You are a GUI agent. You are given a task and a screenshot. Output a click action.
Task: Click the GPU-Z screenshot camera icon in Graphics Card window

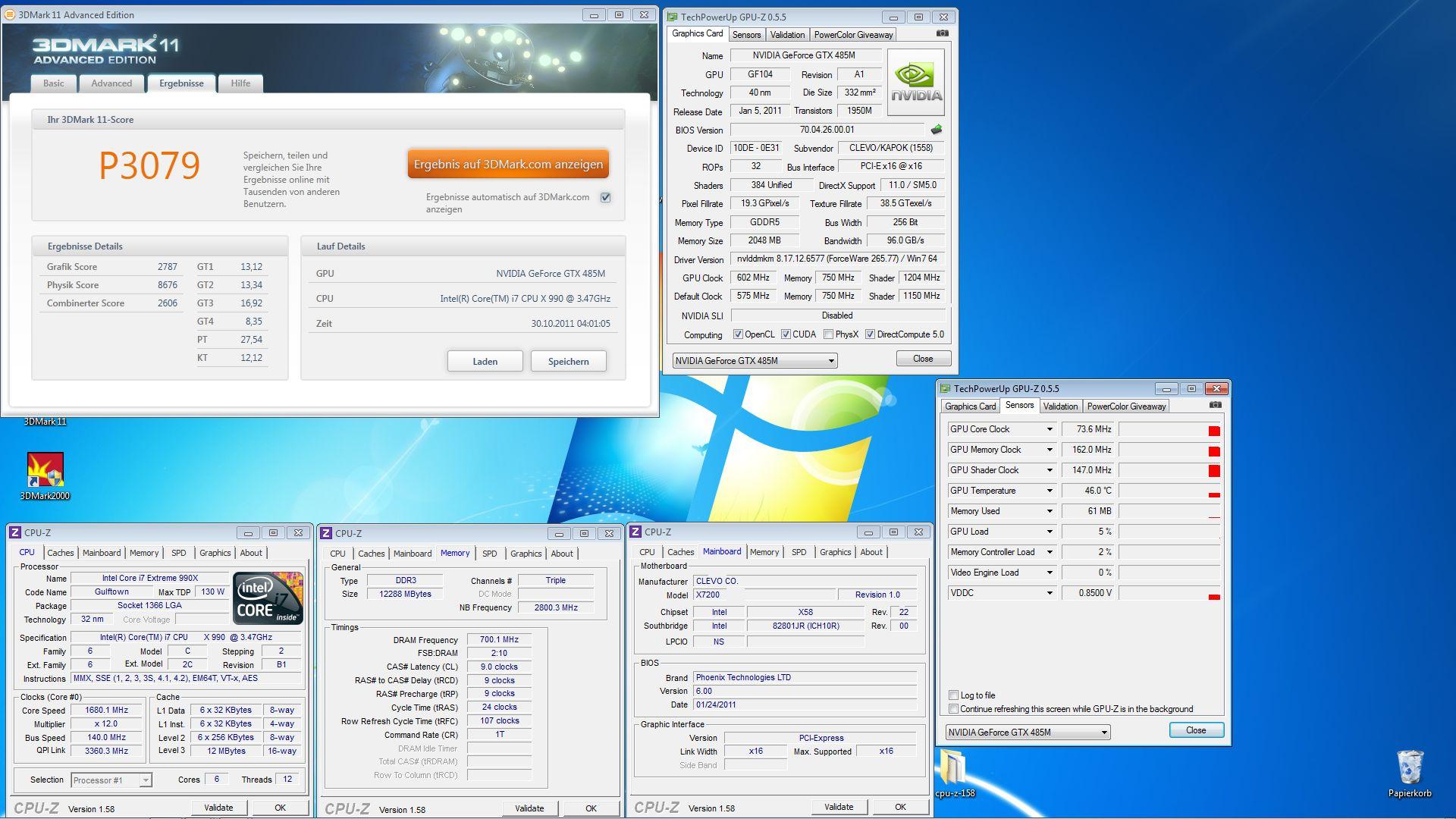[x=942, y=33]
